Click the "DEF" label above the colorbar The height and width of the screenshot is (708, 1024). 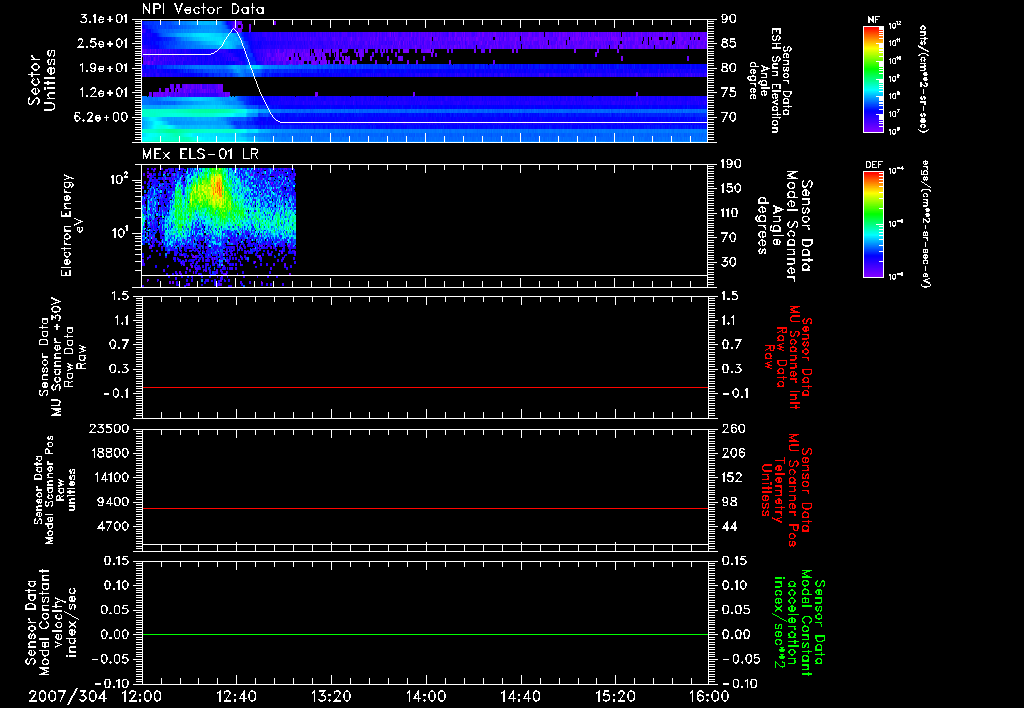click(x=873, y=165)
